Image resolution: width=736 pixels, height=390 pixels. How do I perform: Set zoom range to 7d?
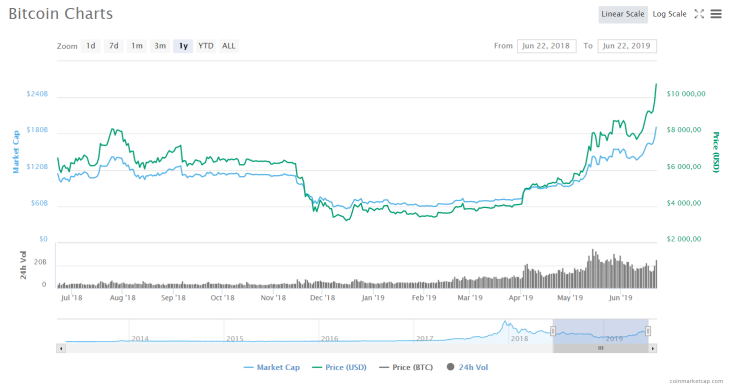(x=114, y=46)
